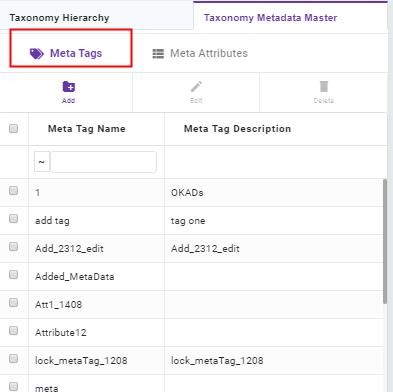Image resolution: width=393 pixels, height=392 pixels.
Task: Click the Added_MetaData name cell
Action: (x=97, y=277)
